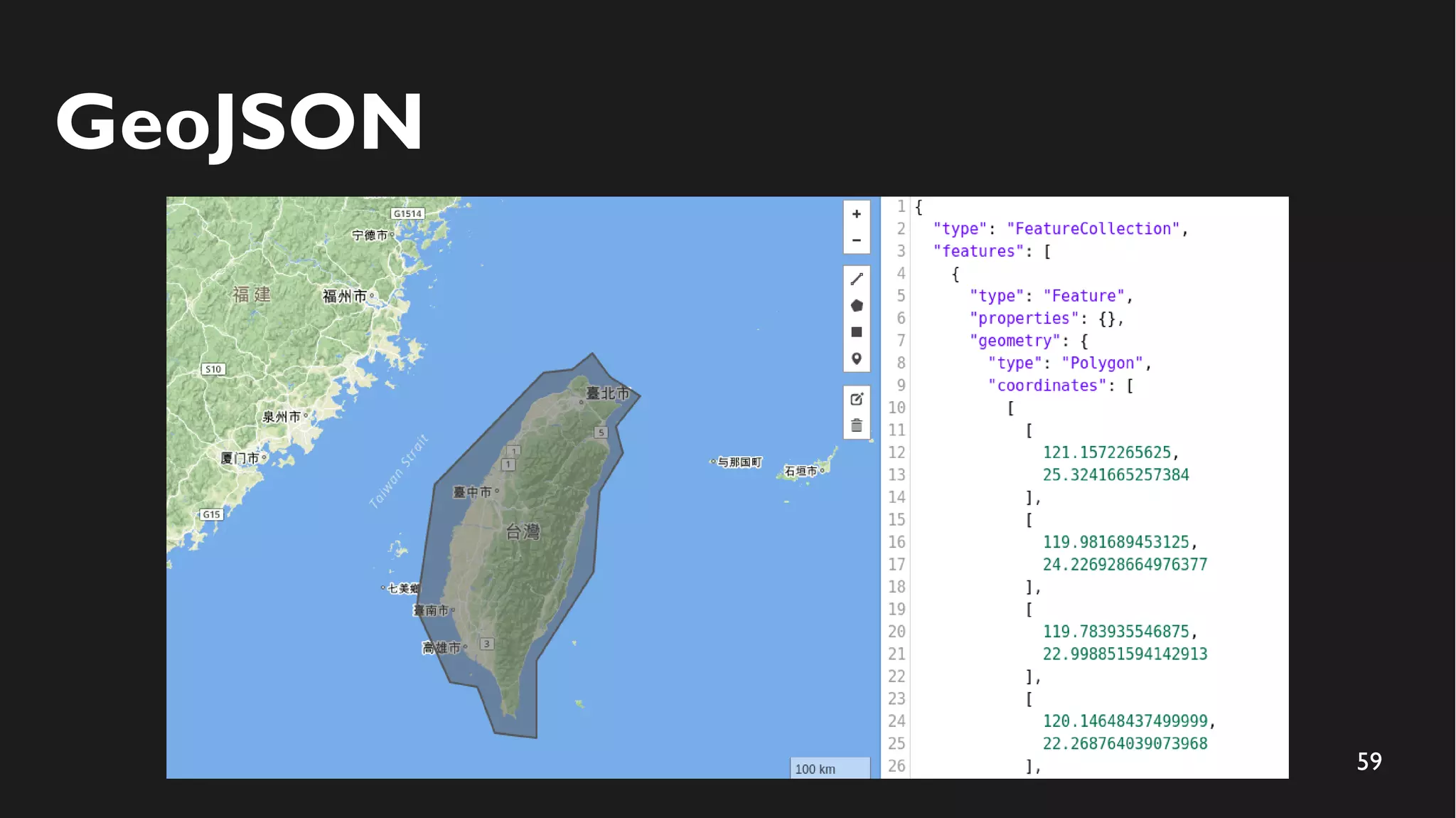Click the 宁德市 city label
Viewport: 1456px width, 818px height.
tap(370, 235)
